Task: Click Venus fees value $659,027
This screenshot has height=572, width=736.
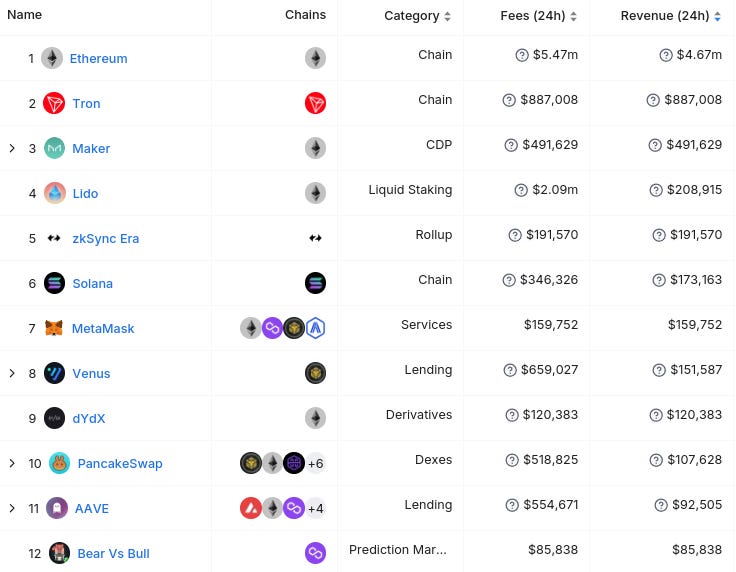Action: coord(550,370)
